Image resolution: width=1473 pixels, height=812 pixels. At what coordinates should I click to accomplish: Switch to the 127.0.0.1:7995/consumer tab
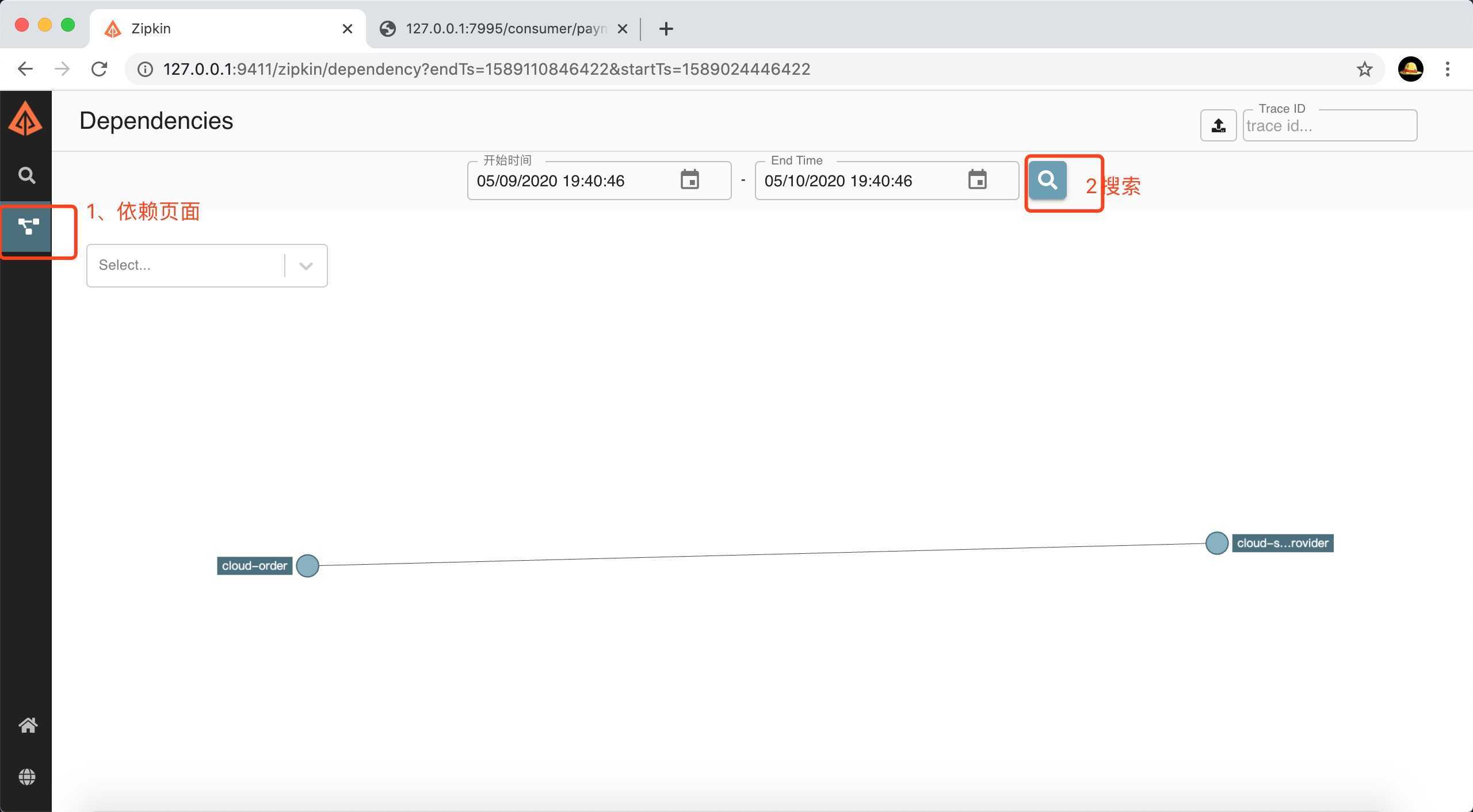504,29
